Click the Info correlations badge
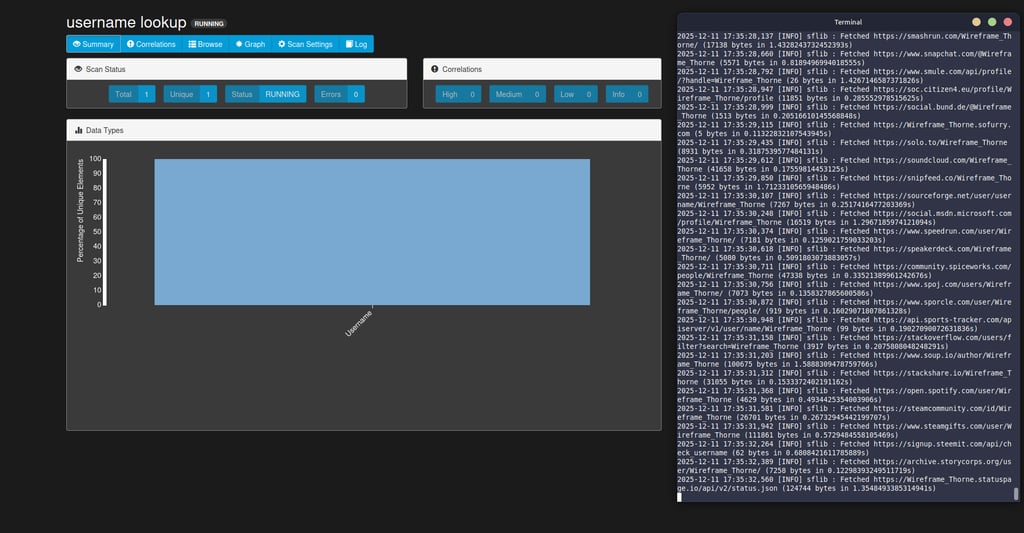 click(x=627, y=94)
